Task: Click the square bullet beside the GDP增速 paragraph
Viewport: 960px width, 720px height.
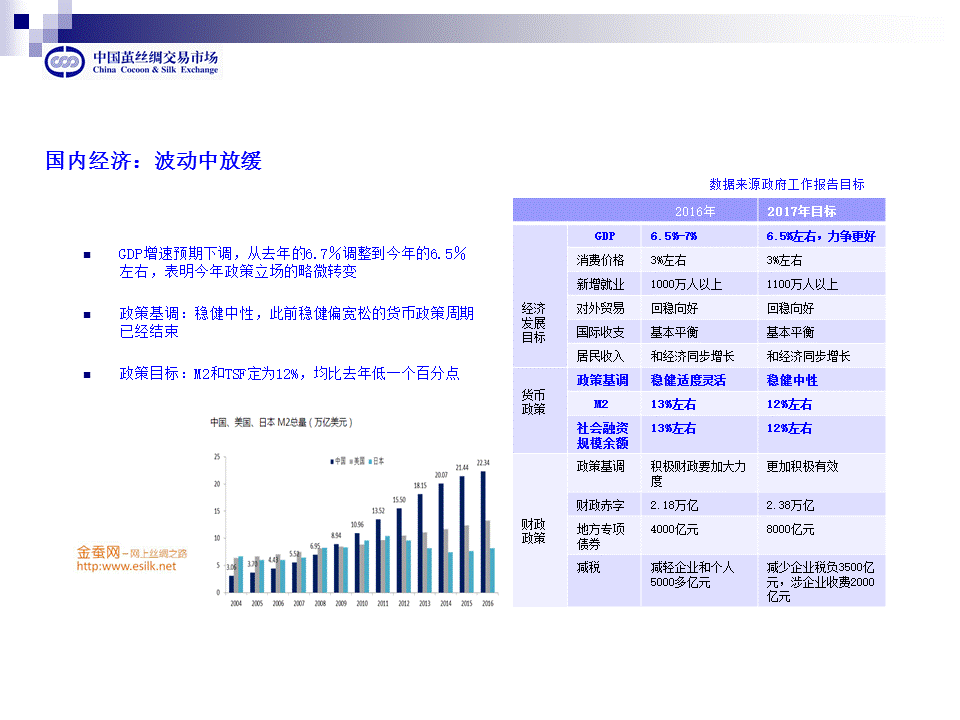Action: (87, 256)
